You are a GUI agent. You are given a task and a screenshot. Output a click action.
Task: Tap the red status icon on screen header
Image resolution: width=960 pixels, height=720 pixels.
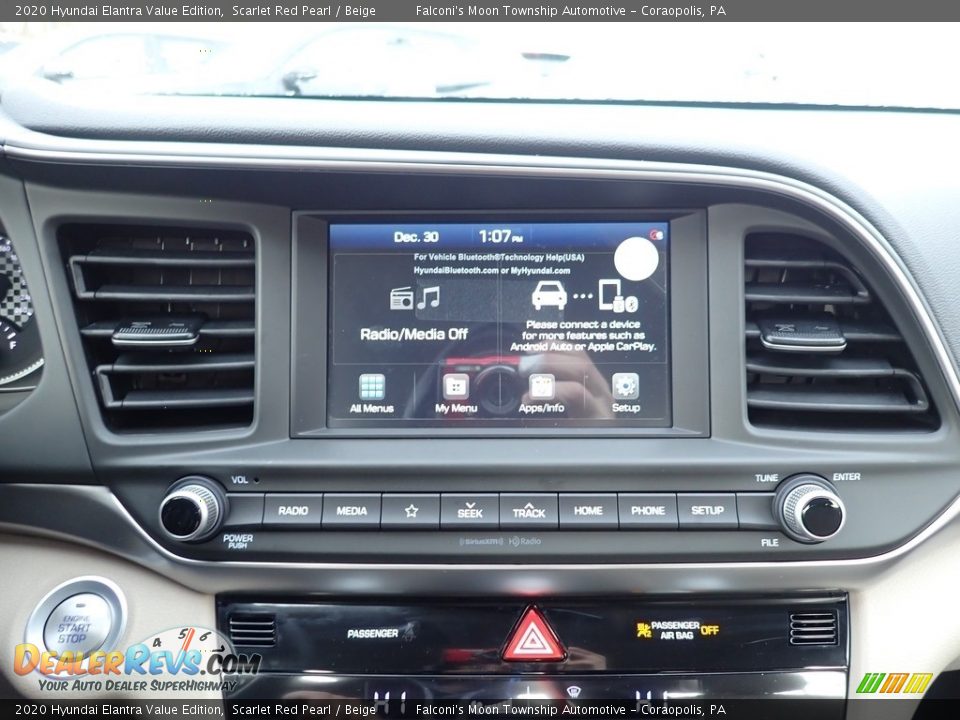tap(656, 234)
